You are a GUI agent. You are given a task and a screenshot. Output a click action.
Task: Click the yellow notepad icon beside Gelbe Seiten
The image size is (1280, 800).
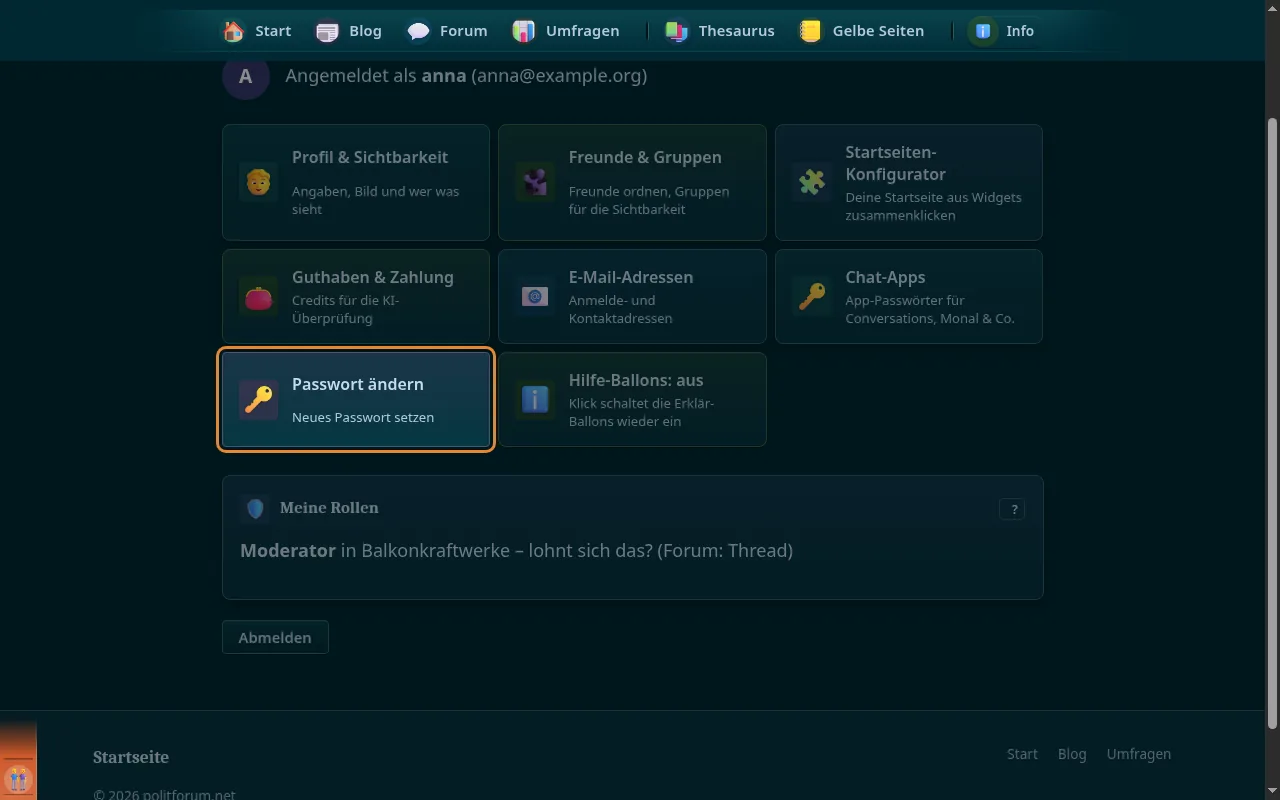(810, 31)
